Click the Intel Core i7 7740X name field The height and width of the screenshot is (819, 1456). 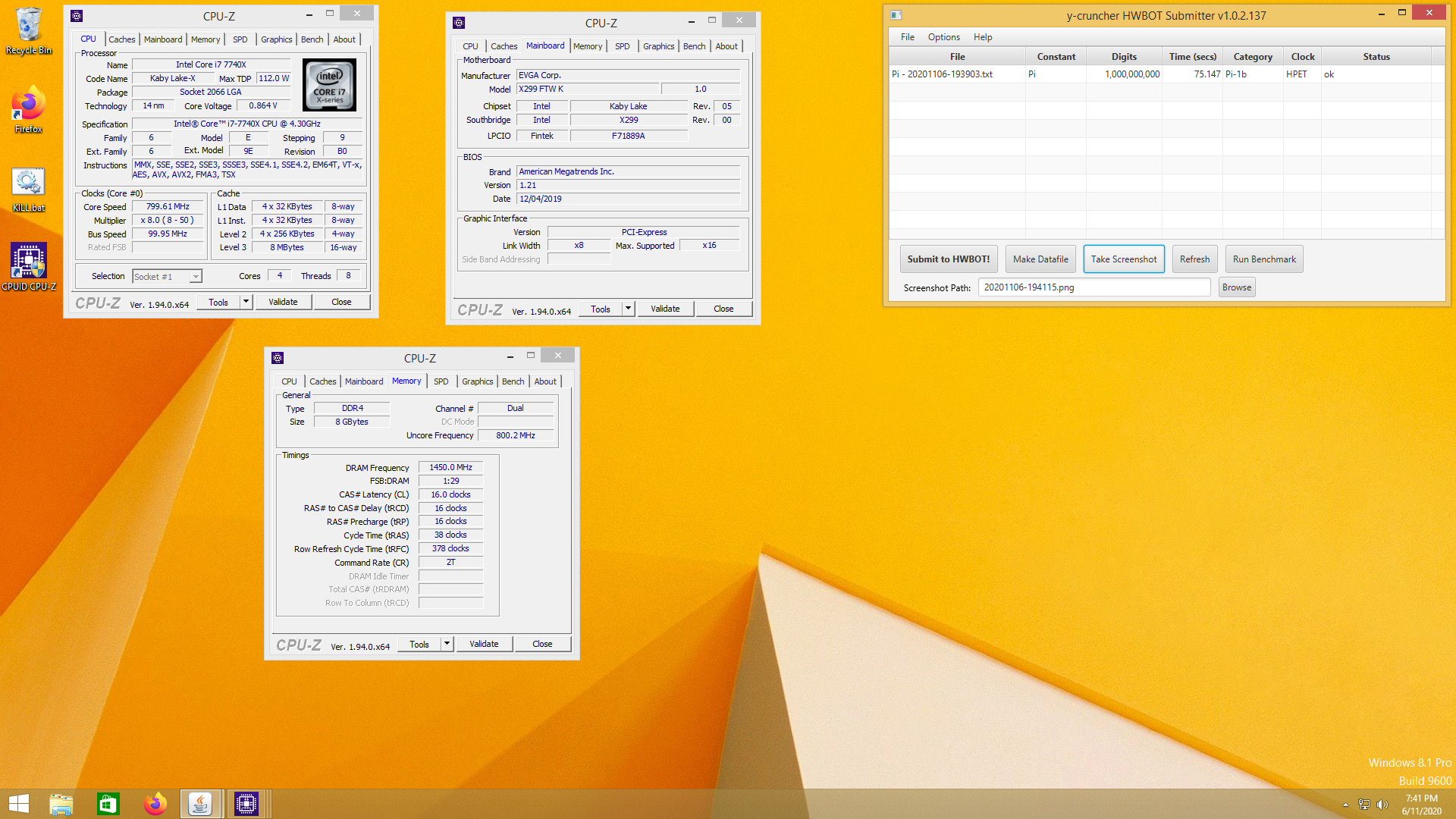tap(211, 64)
